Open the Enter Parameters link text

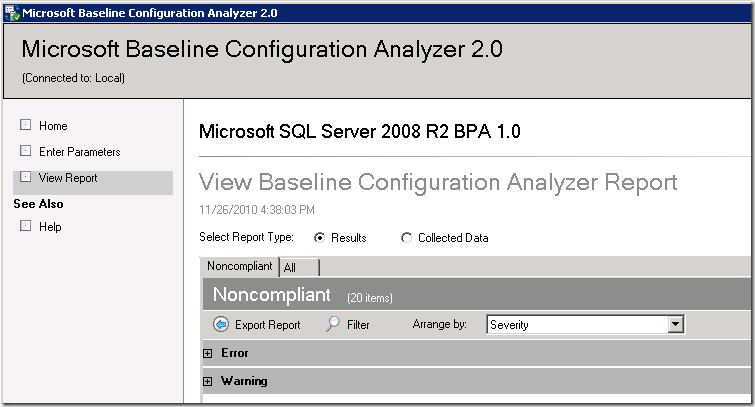80,152
